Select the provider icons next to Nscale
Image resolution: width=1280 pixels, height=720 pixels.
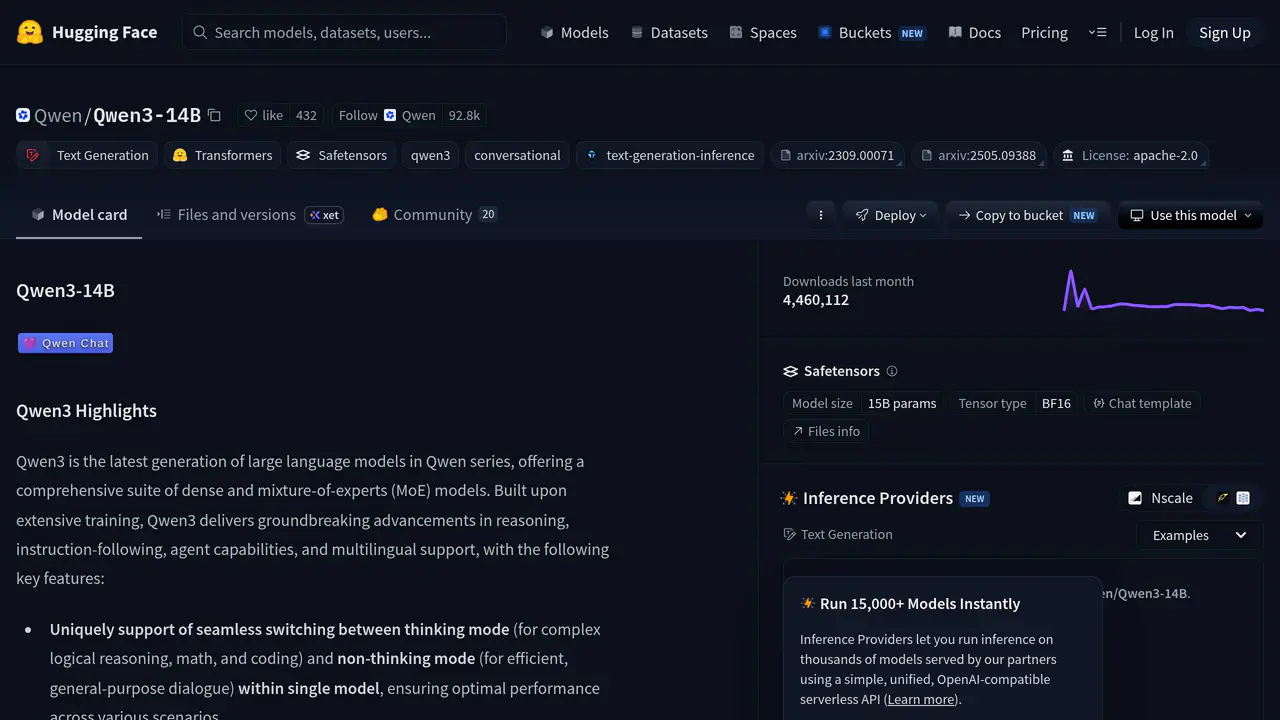coord(1233,498)
